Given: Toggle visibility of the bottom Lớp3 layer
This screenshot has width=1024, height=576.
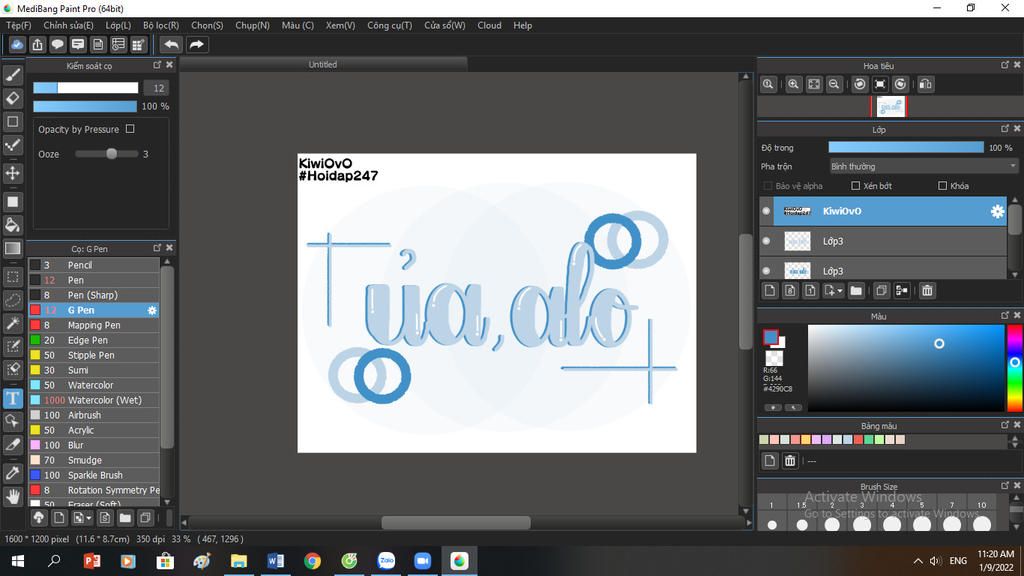Looking at the screenshot, I should coord(766,270).
